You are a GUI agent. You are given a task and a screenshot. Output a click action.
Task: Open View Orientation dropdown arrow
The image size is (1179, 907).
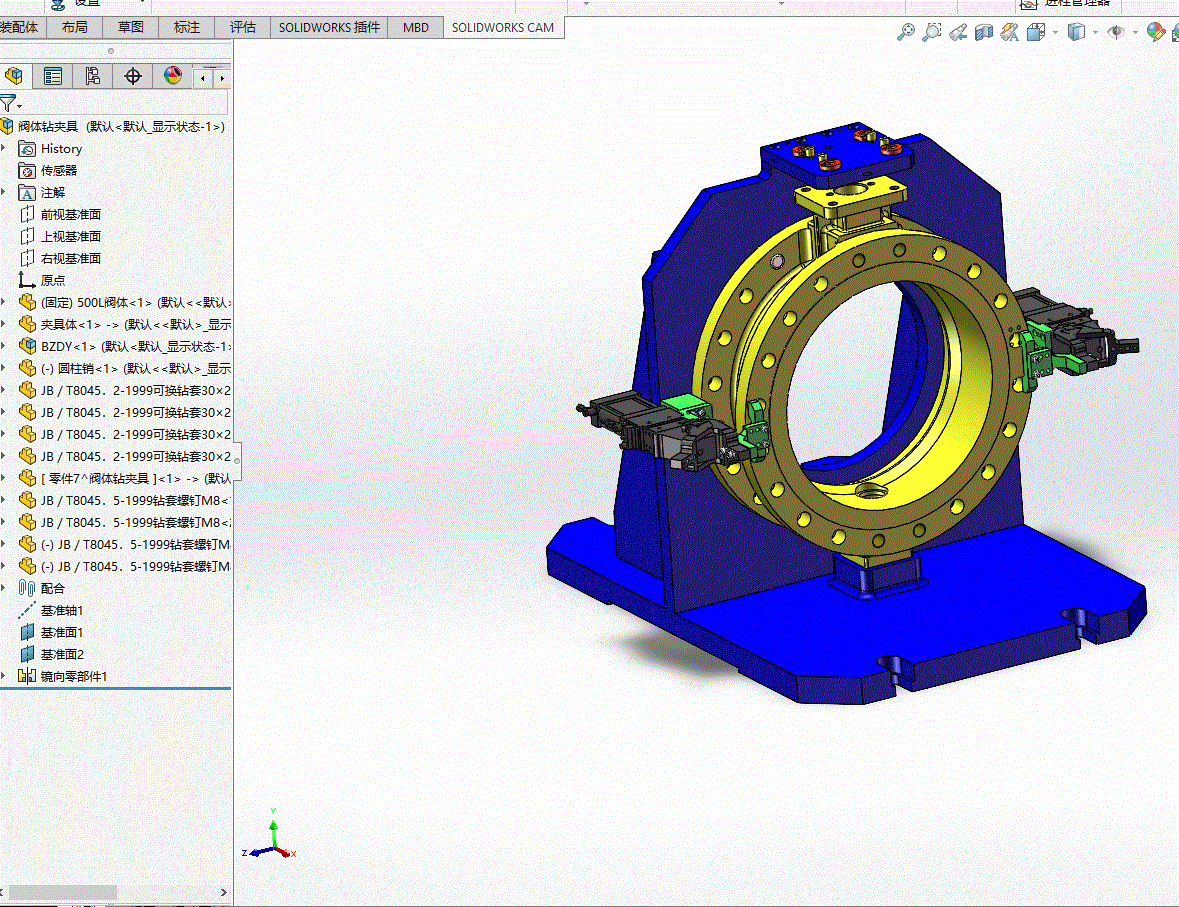click(x=1056, y=32)
